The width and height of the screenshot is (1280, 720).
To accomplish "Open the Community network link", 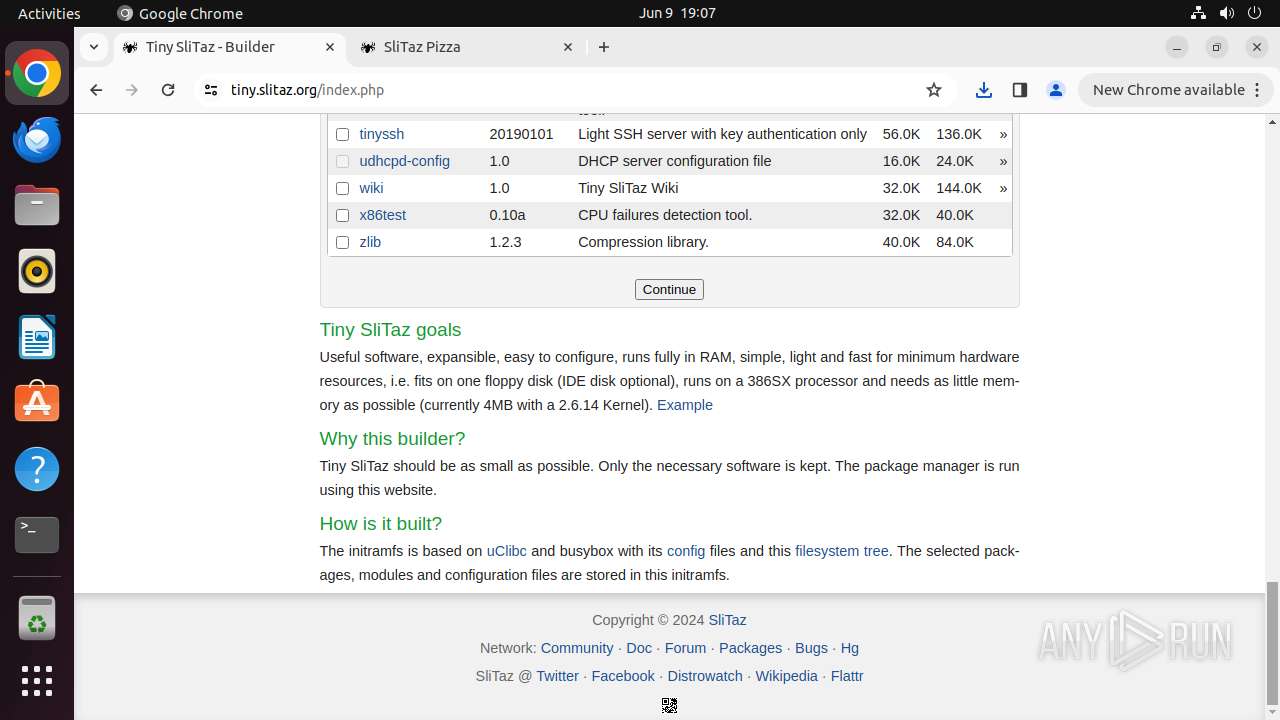I will click(x=577, y=648).
